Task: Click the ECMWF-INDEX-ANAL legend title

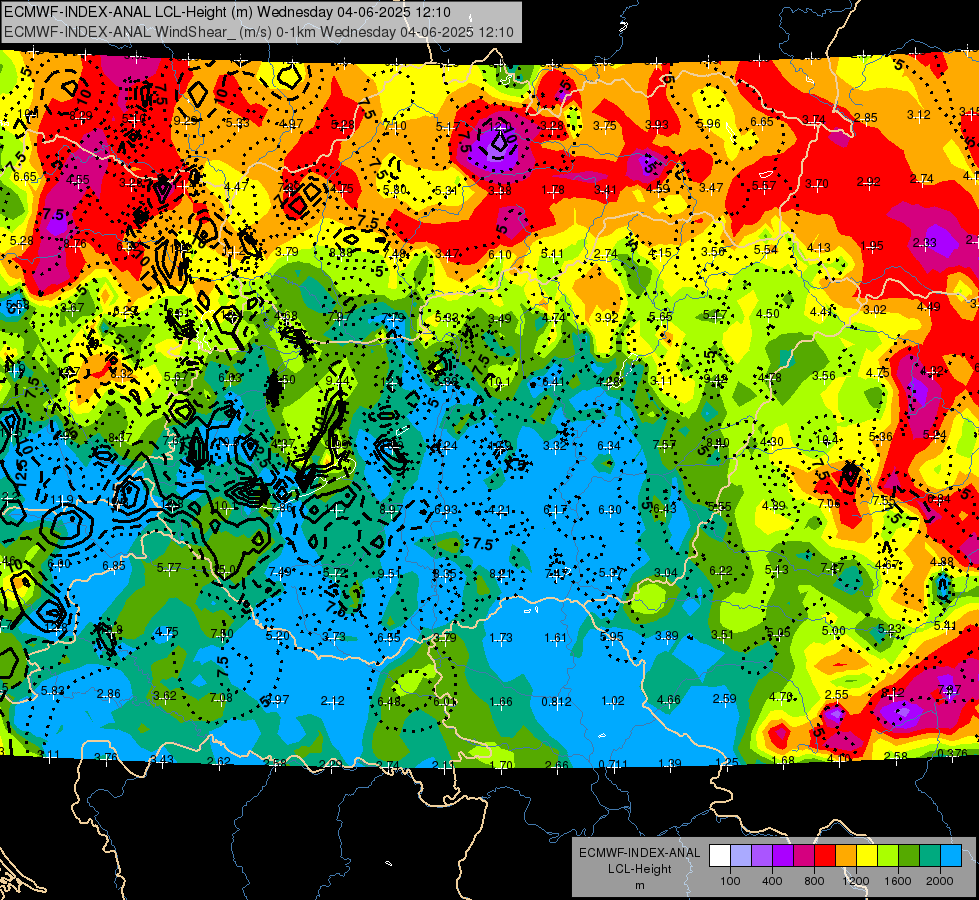Action: click(639, 853)
